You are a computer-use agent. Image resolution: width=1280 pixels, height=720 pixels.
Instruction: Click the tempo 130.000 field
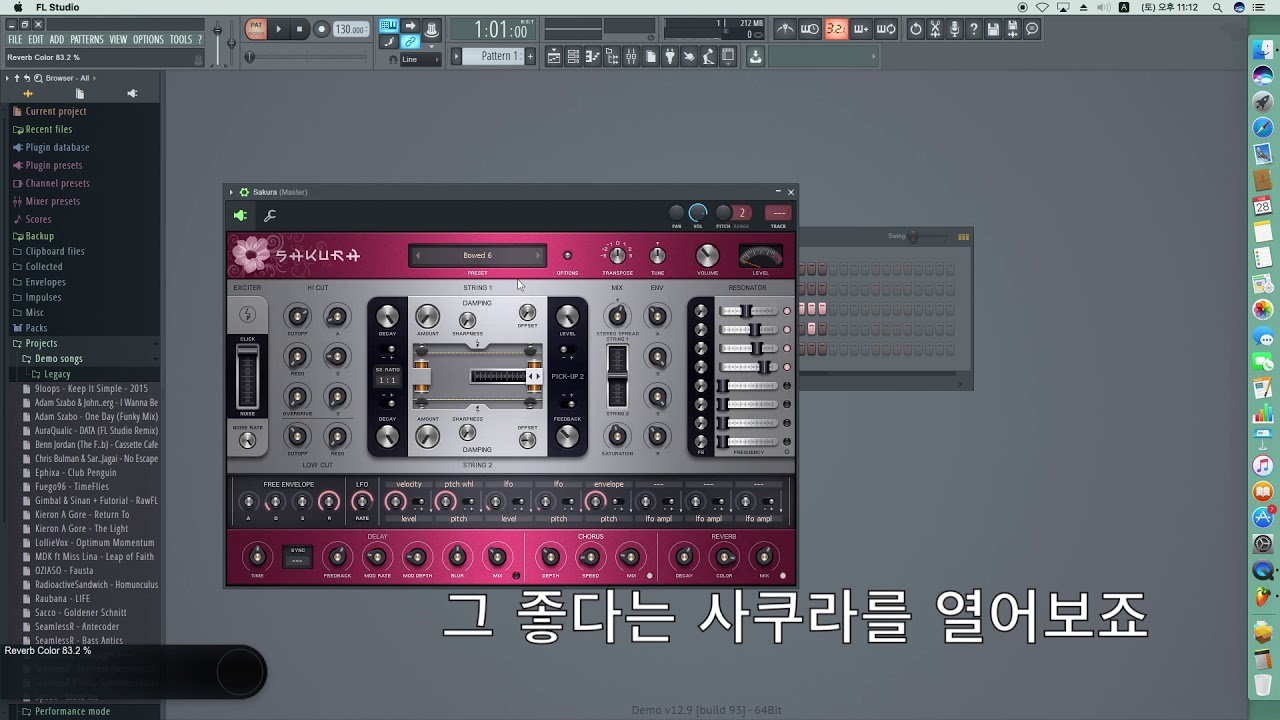pyautogui.click(x=350, y=29)
